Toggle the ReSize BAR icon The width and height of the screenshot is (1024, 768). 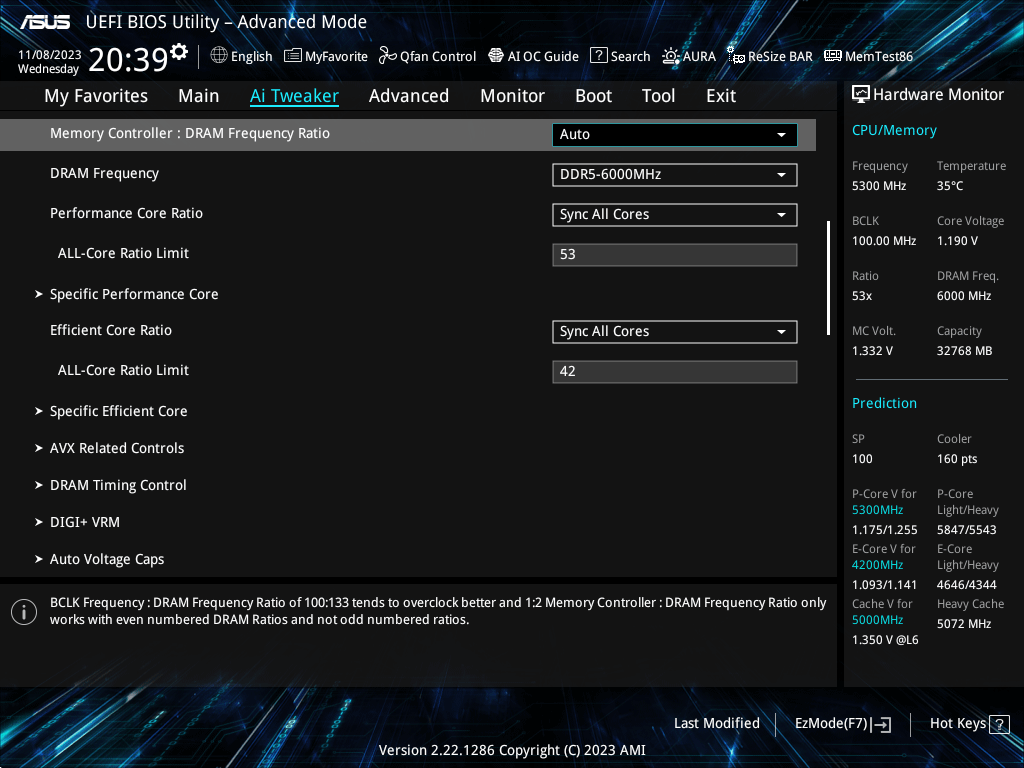pyautogui.click(x=735, y=56)
